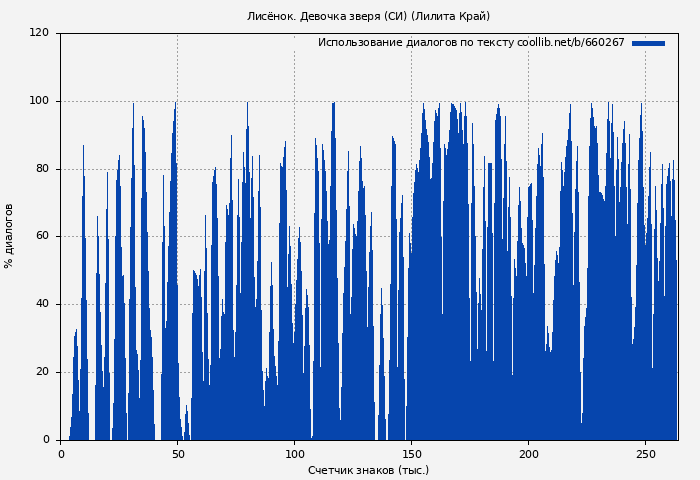Click the chart title "Лисёнок. Девочка зверя"
The width and height of the screenshot is (700, 480).
(x=315, y=16)
